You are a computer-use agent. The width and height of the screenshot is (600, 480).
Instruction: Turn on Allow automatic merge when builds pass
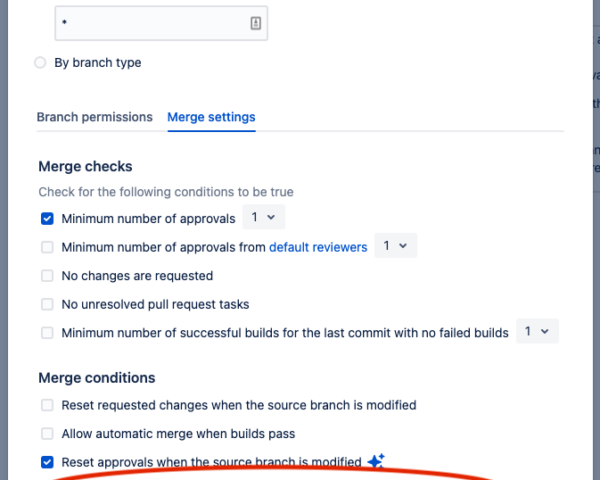coord(47,434)
